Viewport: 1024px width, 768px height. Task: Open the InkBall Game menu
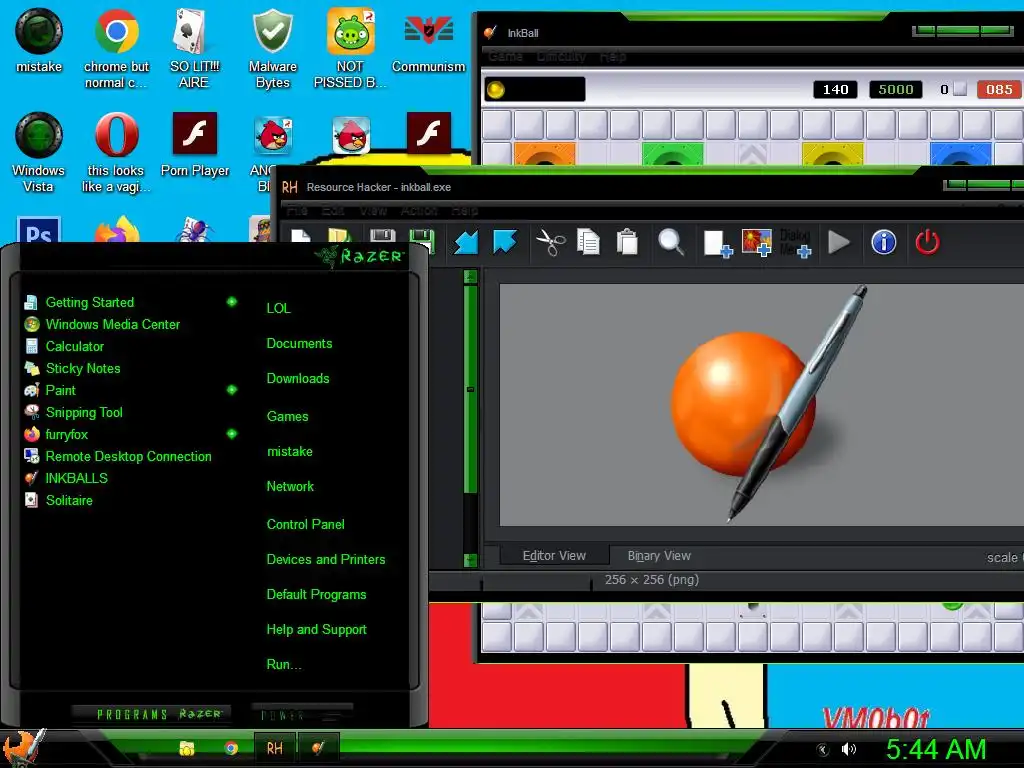tap(505, 56)
